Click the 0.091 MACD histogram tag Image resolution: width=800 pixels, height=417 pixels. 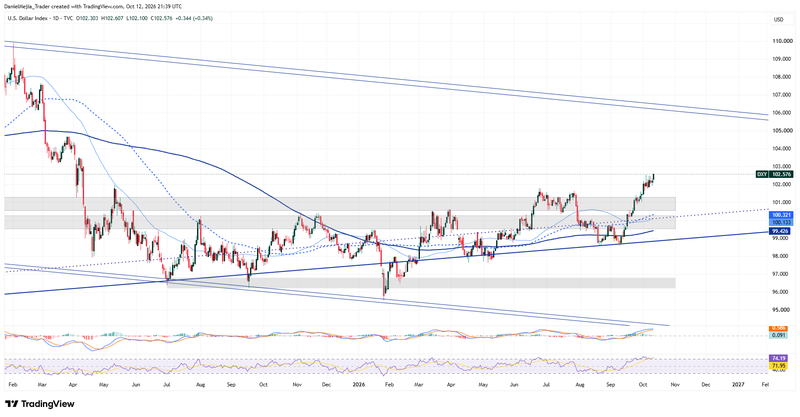pyautogui.click(x=778, y=335)
